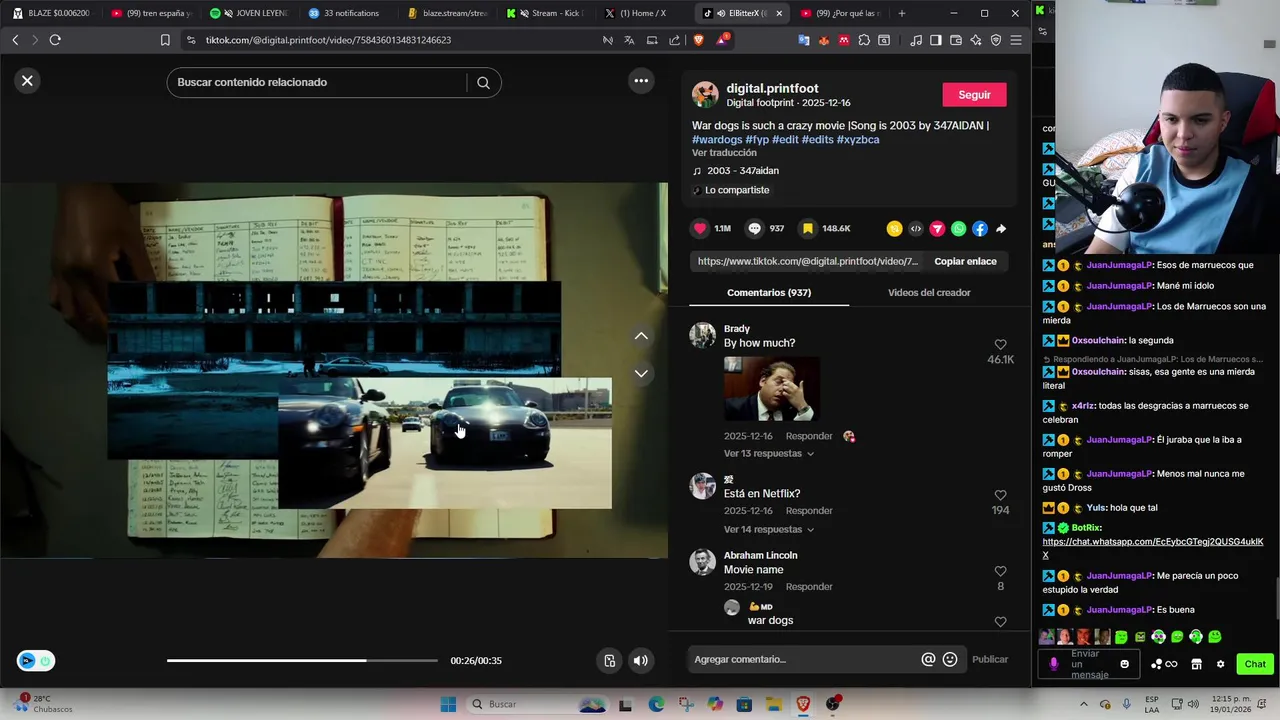Open Brave Leo AI sparkle icon

click(x=976, y=40)
